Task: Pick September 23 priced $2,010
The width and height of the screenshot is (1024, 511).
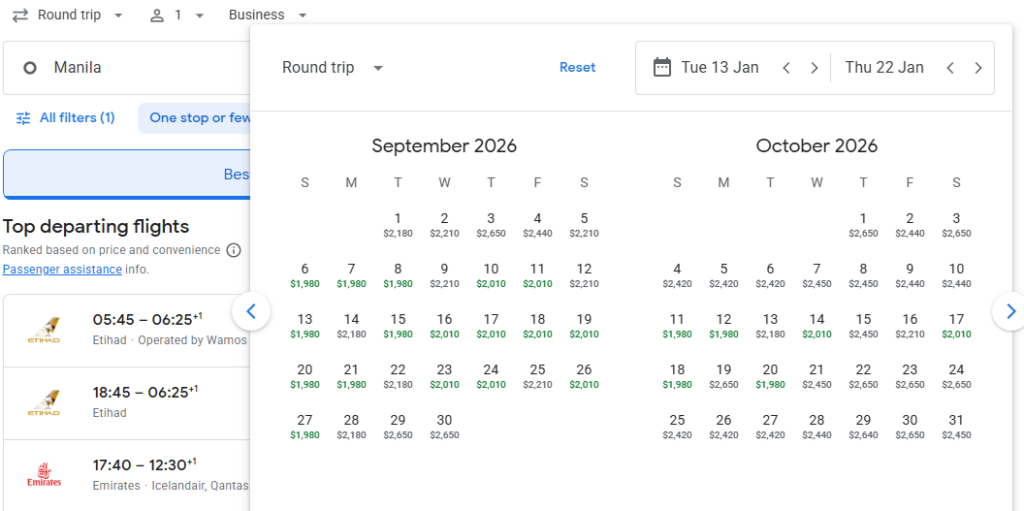Action: [x=444, y=376]
